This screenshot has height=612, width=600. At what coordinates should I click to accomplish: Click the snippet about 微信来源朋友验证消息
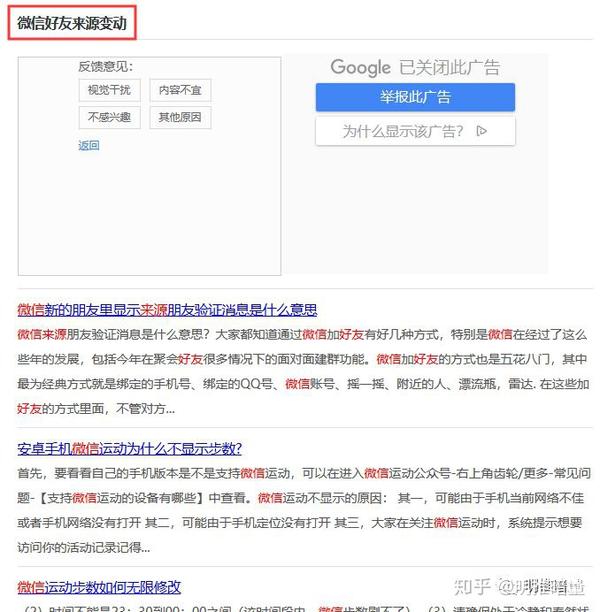pos(303,372)
